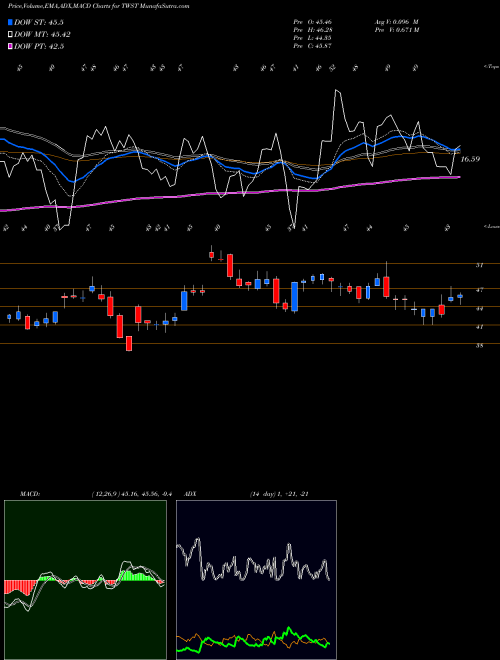
Task: Click the 'Pre L: 44.35' value
Action: point(312,38)
